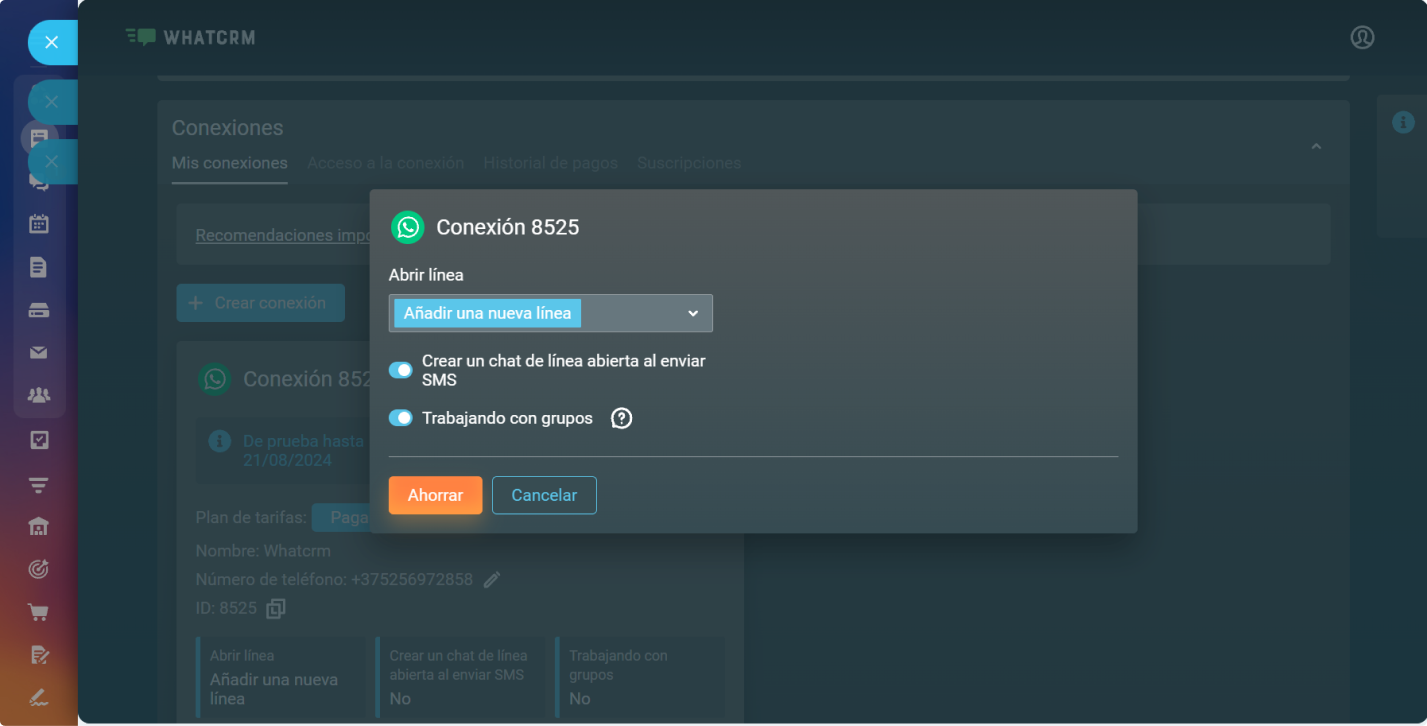The width and height of the screenshot is (1427, 726).
Task: Click the orange Ahorrar button
Action: 436,495
